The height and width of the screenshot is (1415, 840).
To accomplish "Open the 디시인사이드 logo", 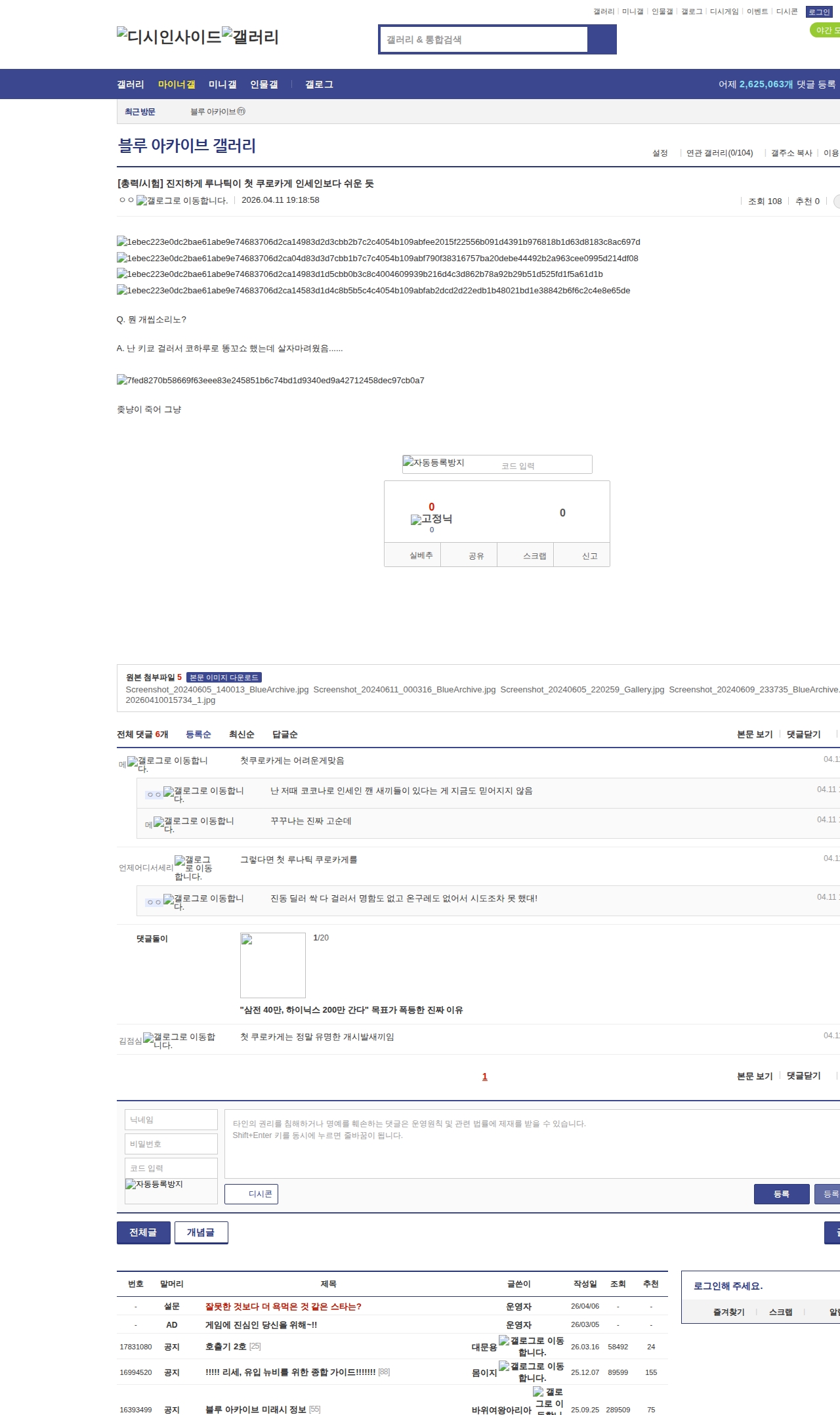I will [x=169, y=37].
